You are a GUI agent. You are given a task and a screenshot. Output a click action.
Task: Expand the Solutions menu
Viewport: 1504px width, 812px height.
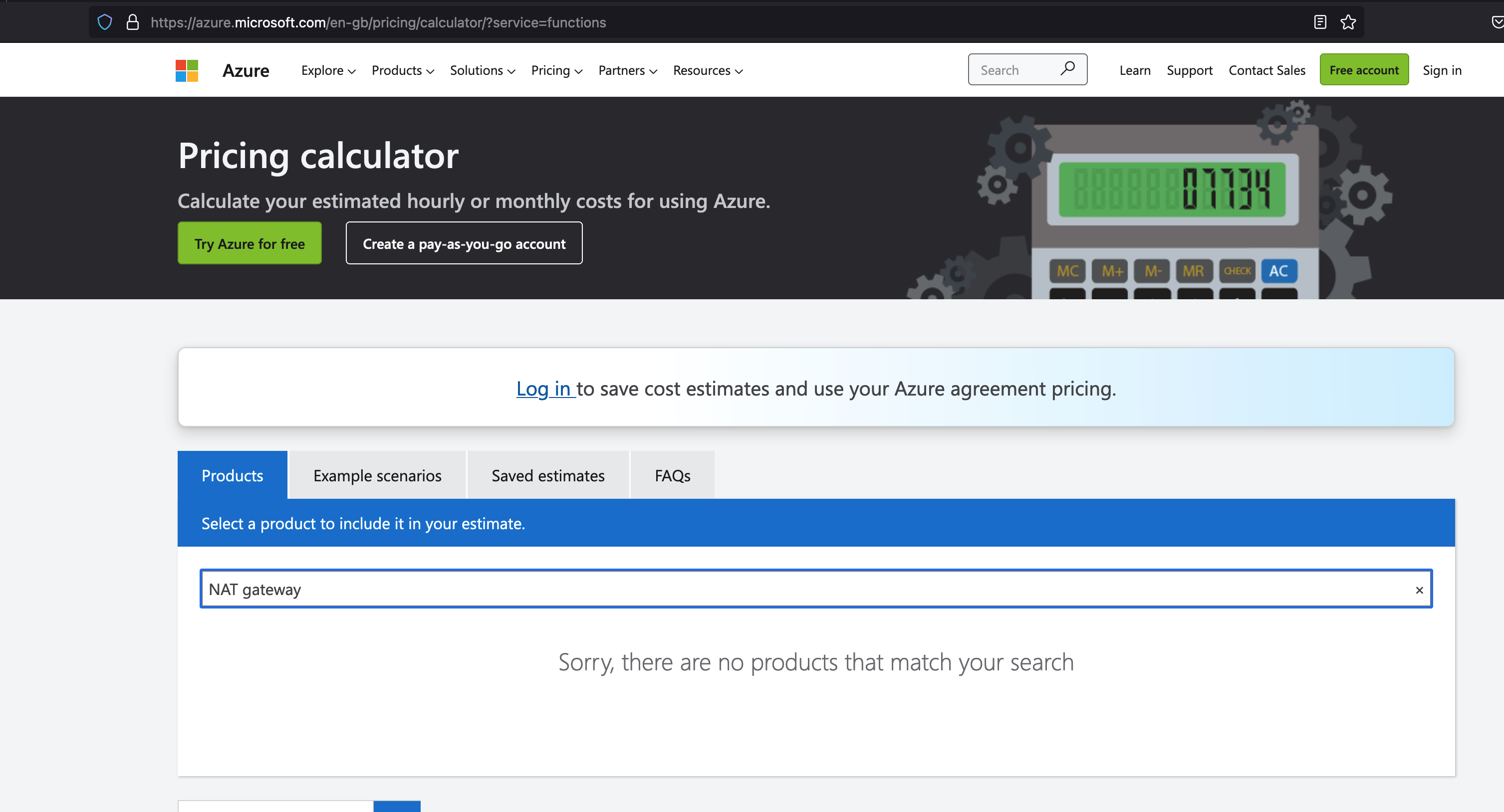coord(482,70)
